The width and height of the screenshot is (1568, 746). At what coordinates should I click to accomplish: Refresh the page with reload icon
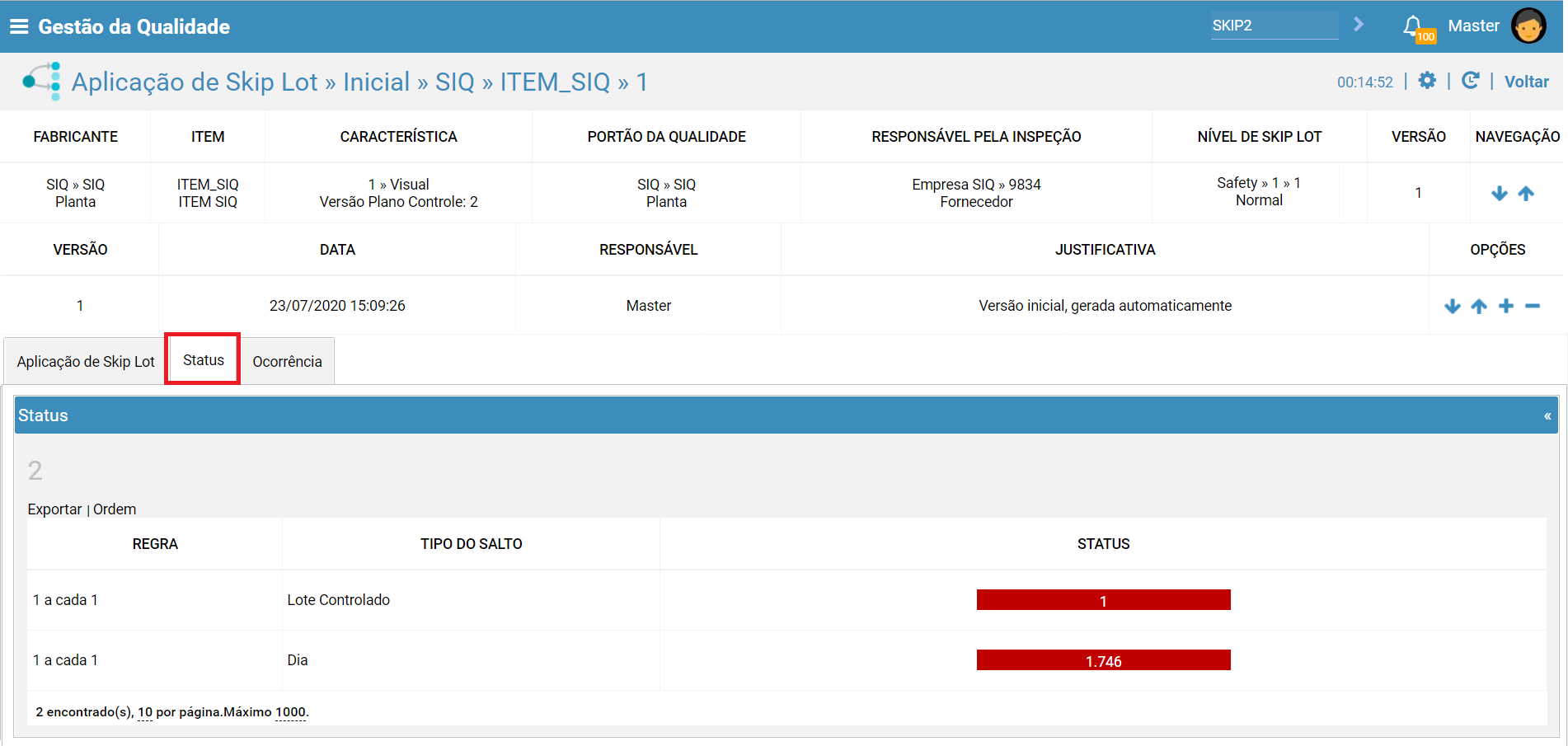[1470, 80]
